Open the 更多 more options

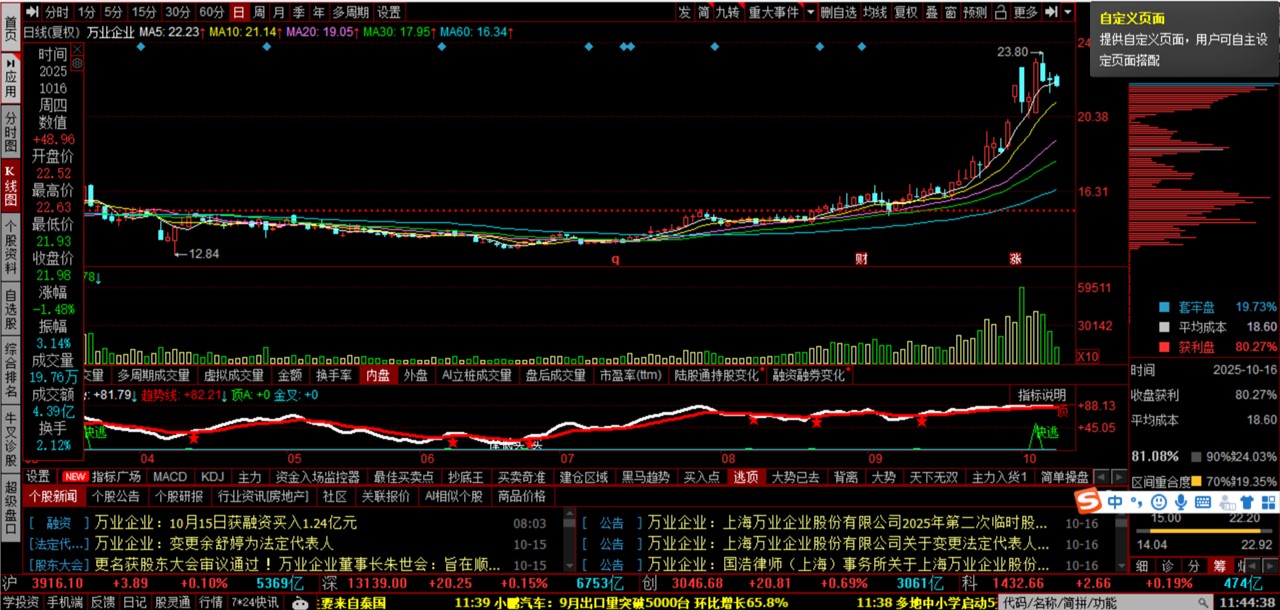click(1025, 12)
